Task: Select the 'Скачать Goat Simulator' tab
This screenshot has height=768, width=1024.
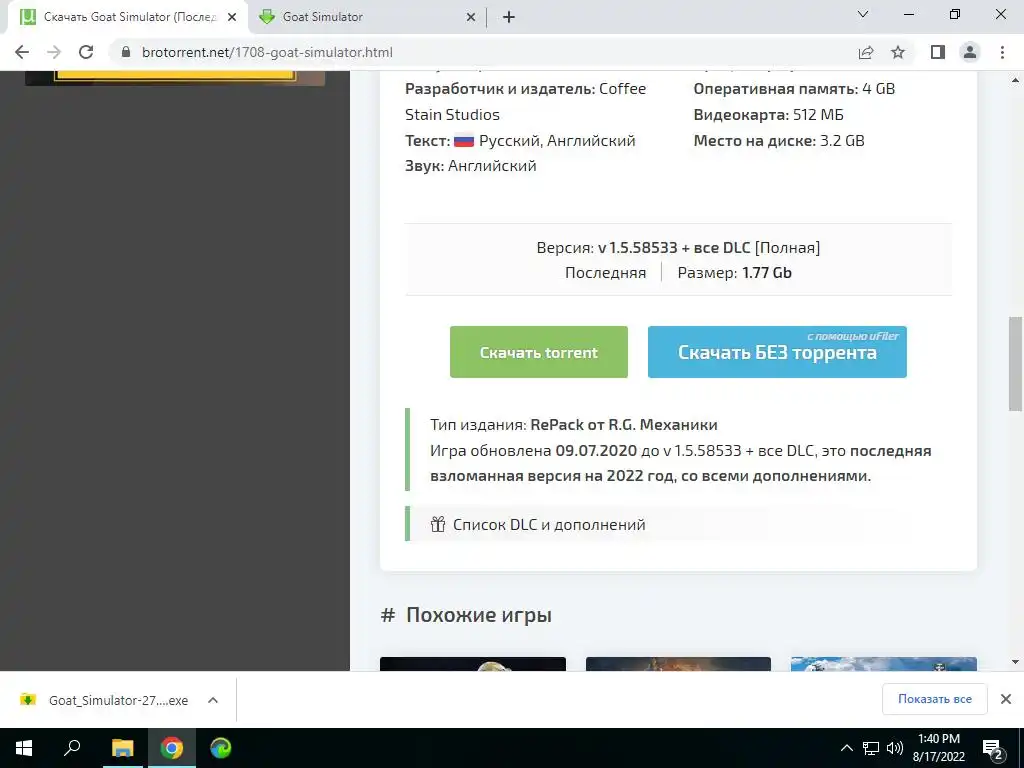Action: [x=127, y=17]
